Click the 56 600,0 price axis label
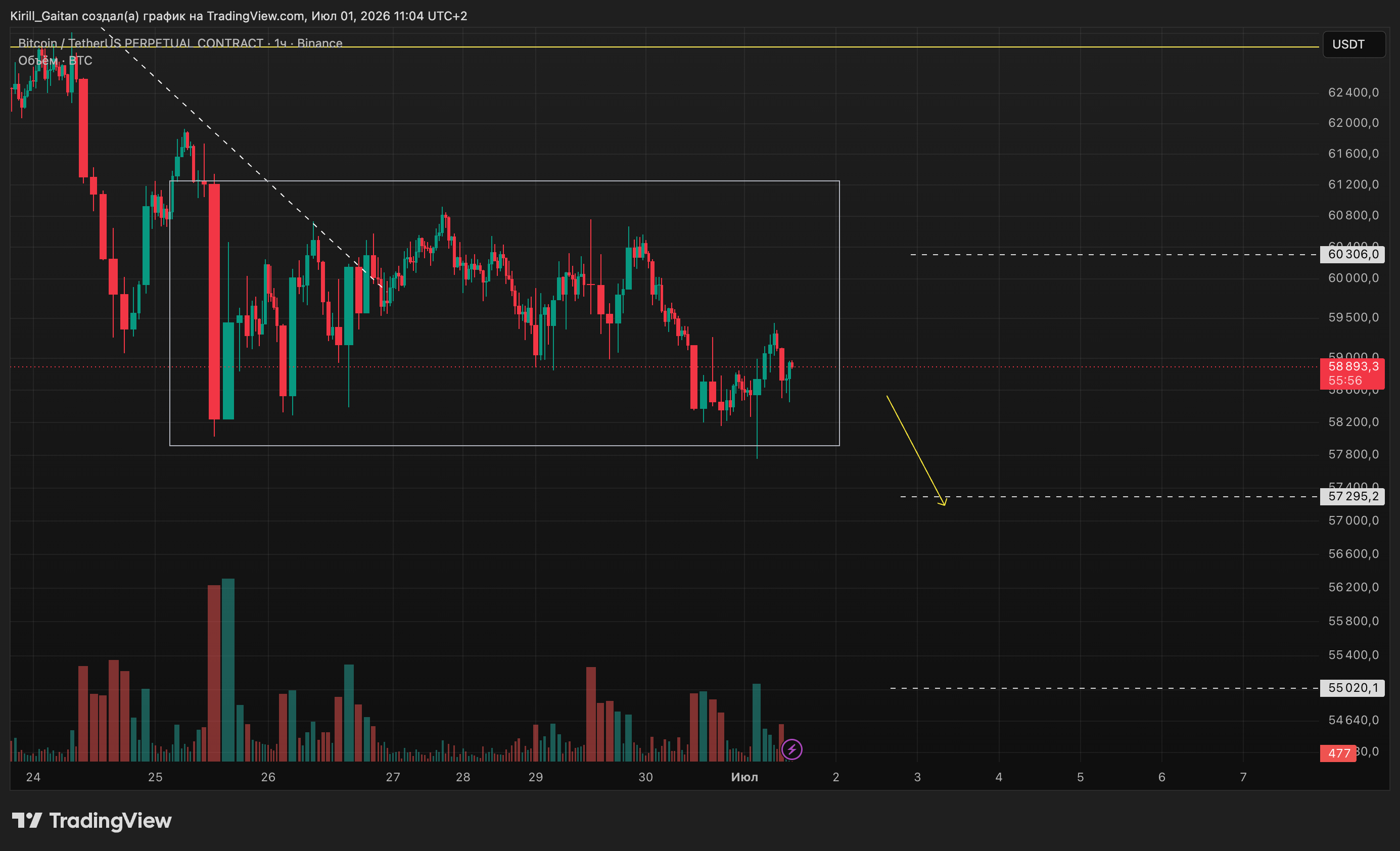Viewport: 1400px width, 851px height. (1354, 554)
